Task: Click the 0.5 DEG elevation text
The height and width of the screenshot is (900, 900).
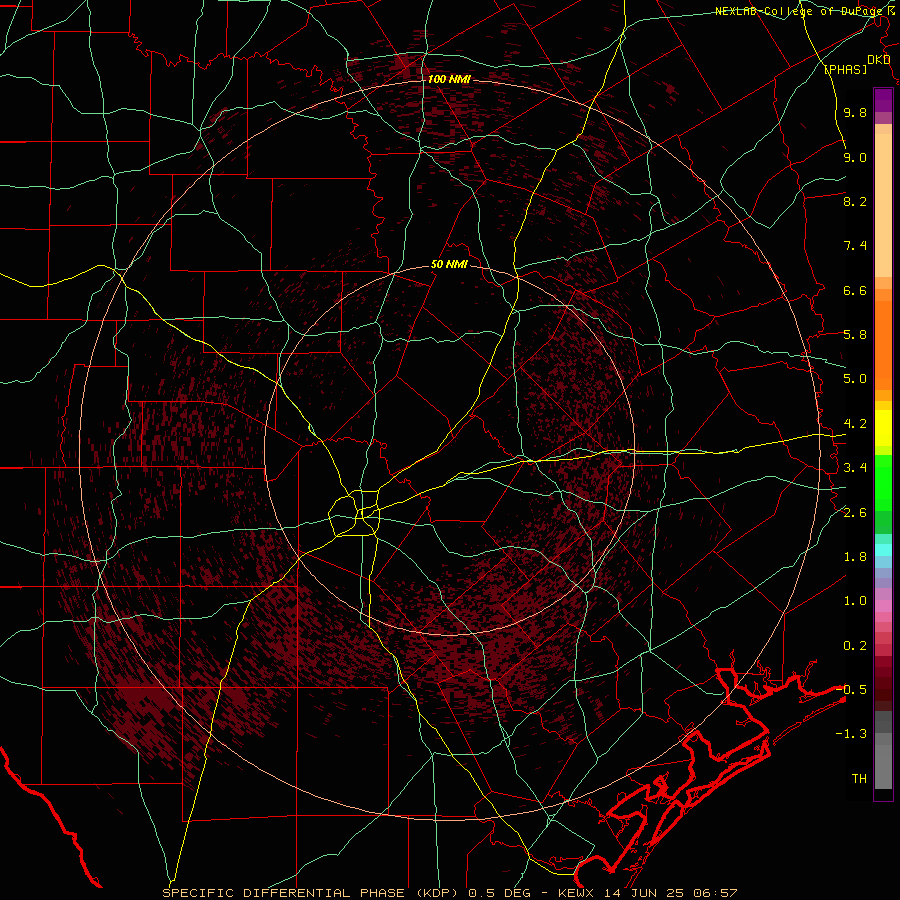Action: point(499,893)
